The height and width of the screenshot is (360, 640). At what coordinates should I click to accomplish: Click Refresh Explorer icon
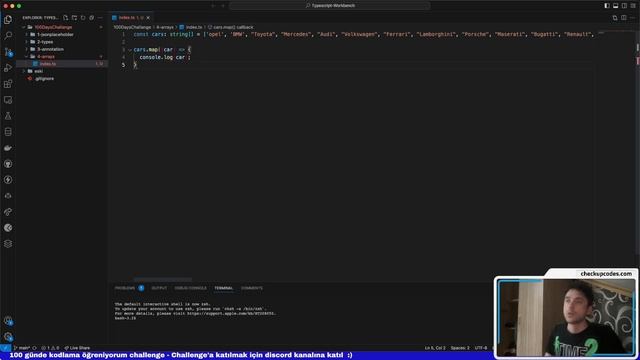click(83, 18)
